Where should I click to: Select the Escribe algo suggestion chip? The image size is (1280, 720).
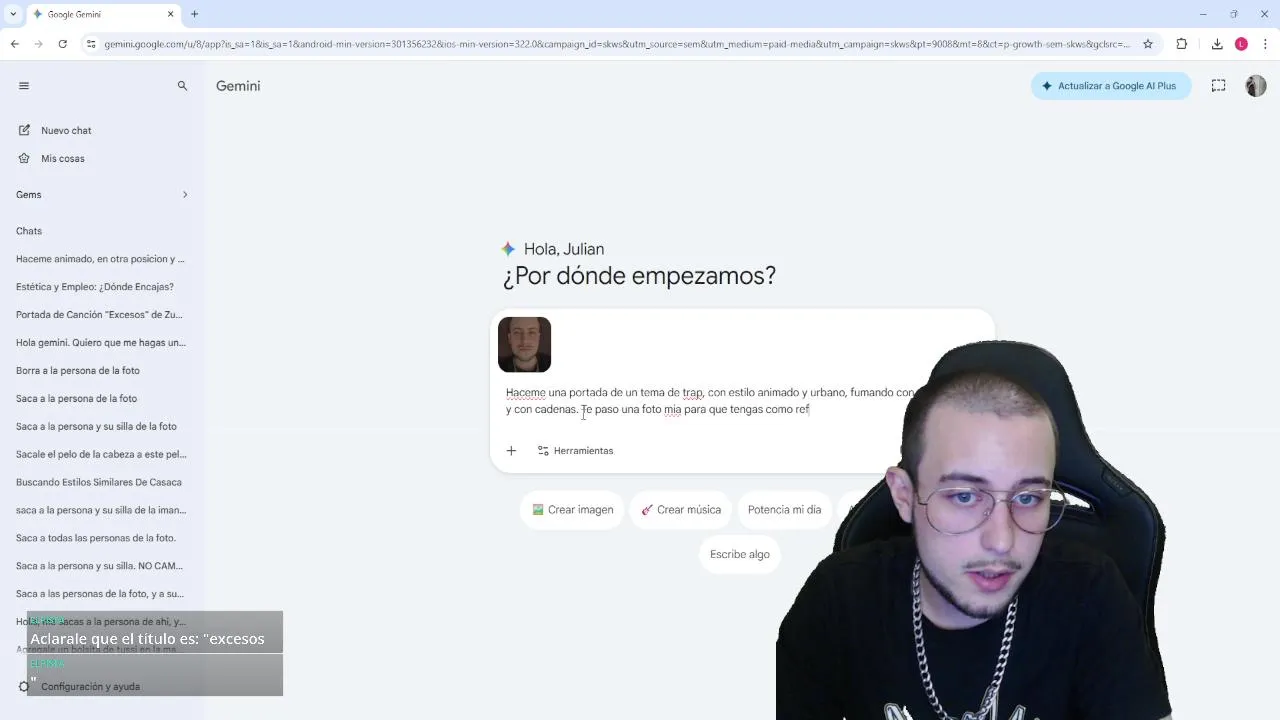tap(740, 555)
